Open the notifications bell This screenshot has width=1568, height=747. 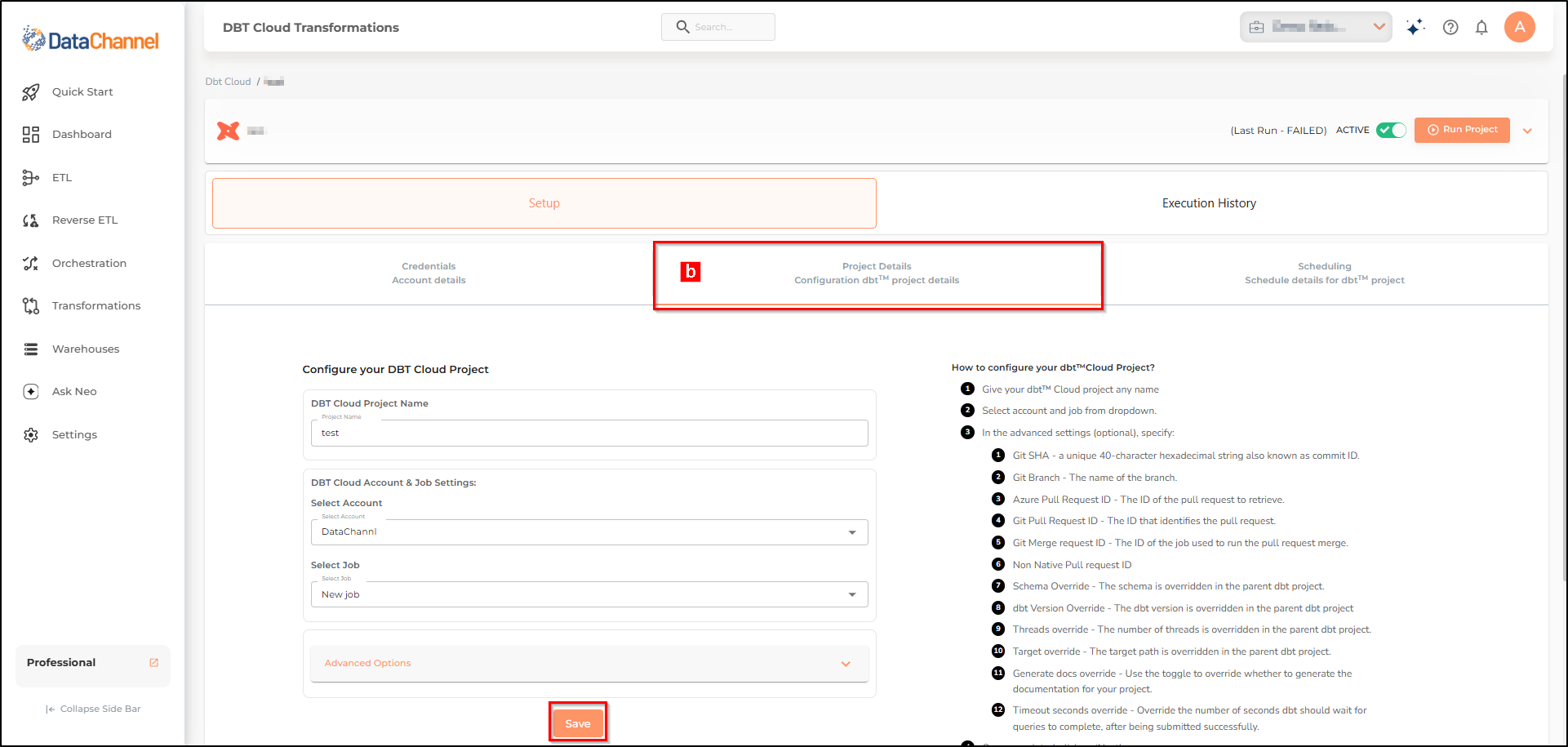point(1481,27)
